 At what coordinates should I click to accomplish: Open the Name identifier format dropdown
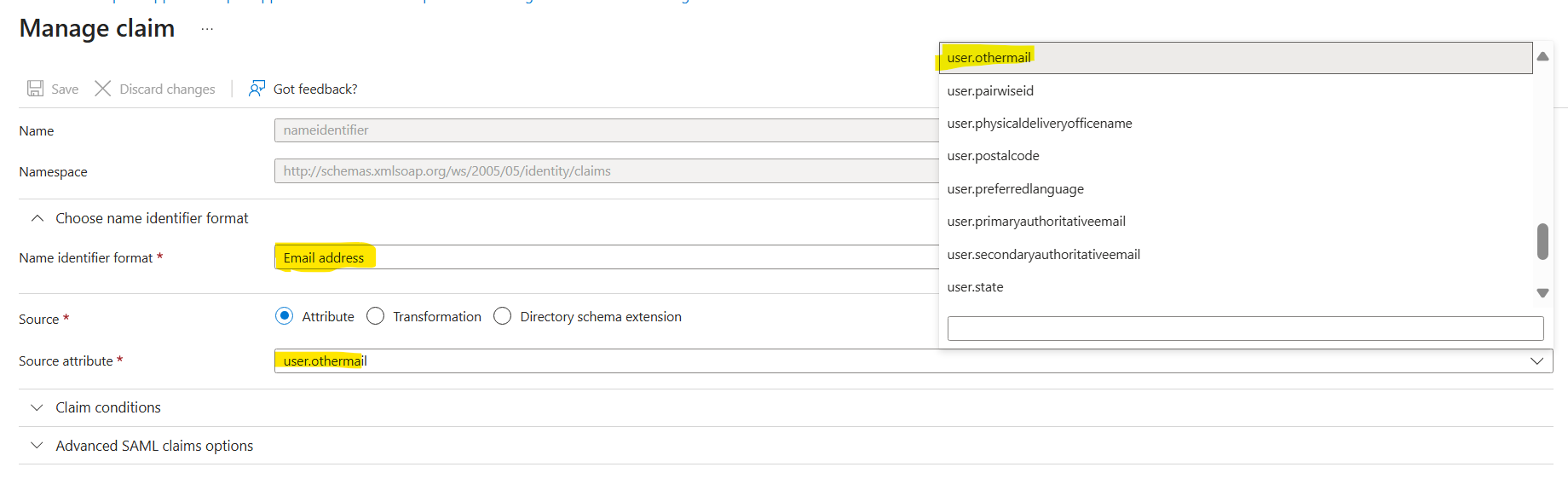click(x=606, y=257)
